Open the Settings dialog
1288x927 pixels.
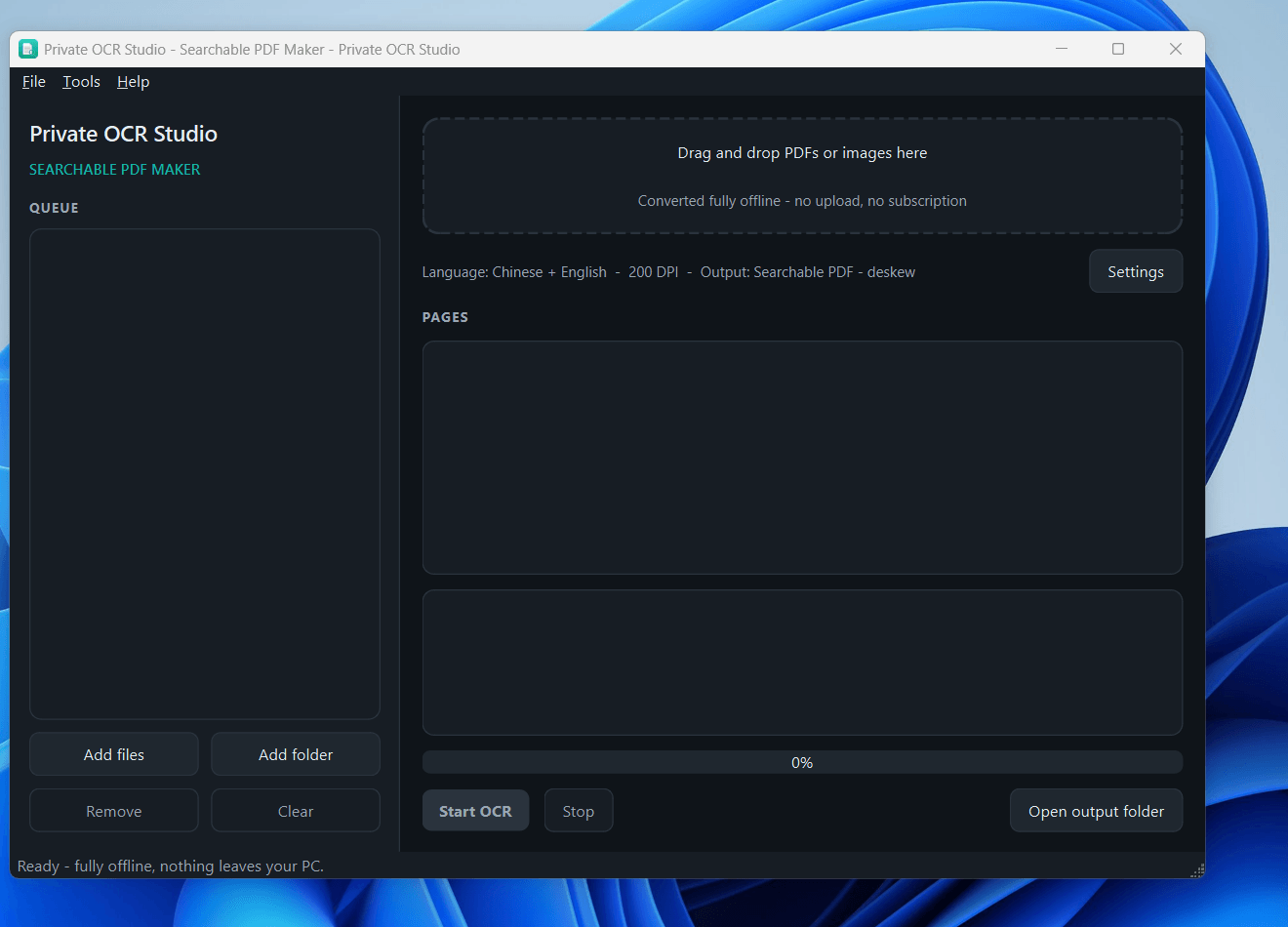point(1136,271)
